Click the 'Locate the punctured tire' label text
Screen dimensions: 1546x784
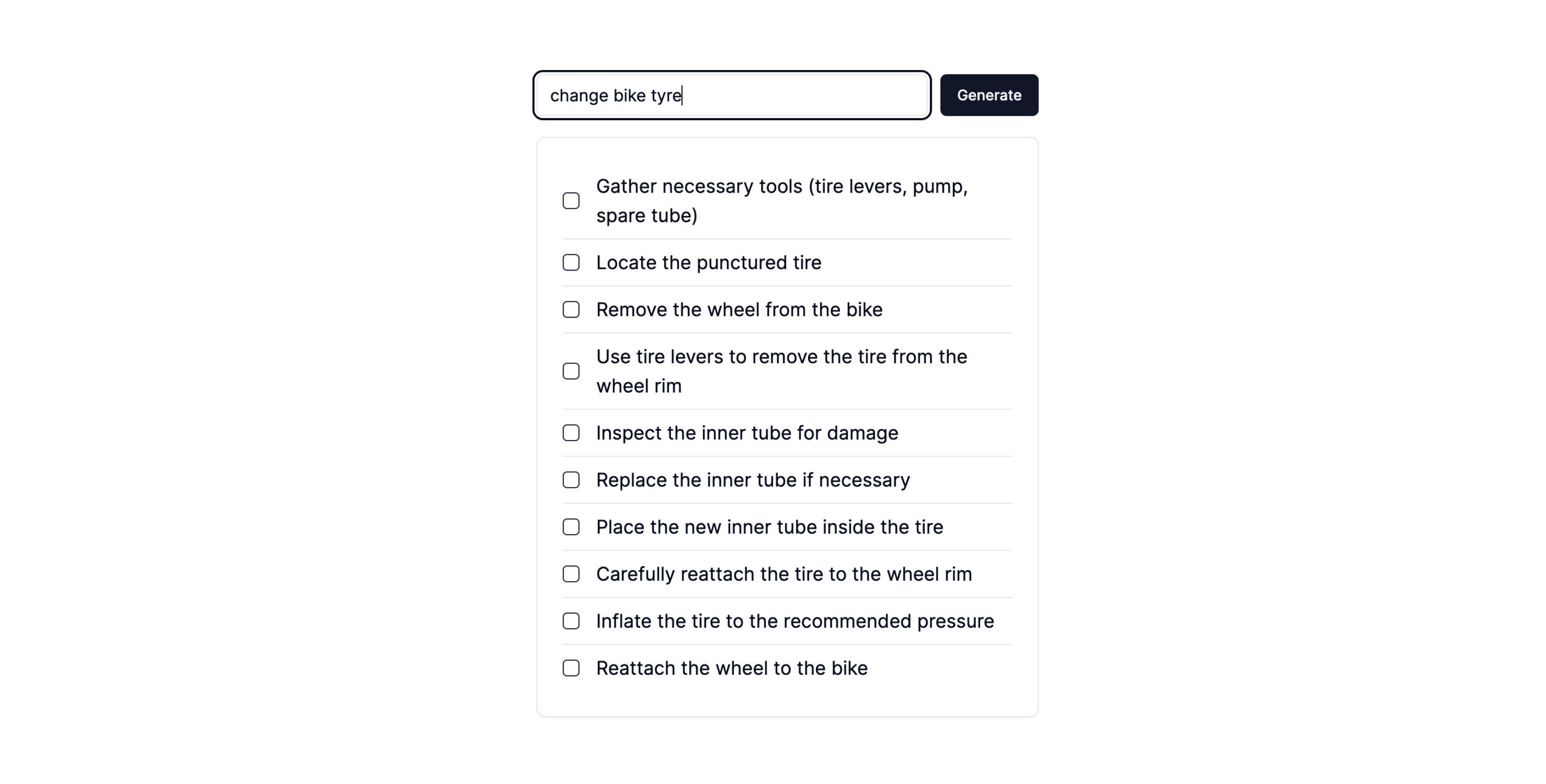tap(708, 263)
